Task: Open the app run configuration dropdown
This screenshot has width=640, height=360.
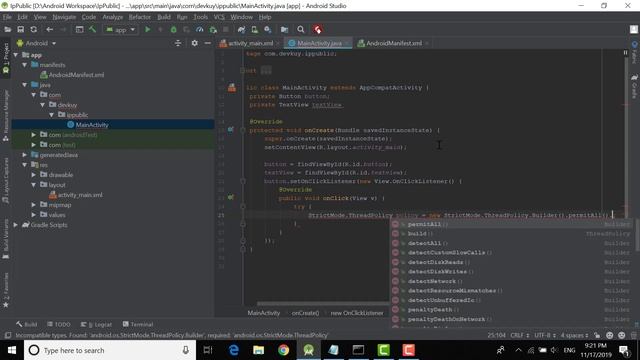Action: coord(120,30)
